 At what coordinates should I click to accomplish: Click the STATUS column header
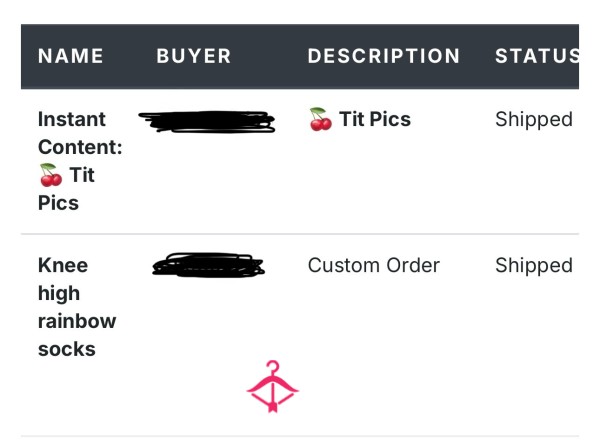pos(537,56)
